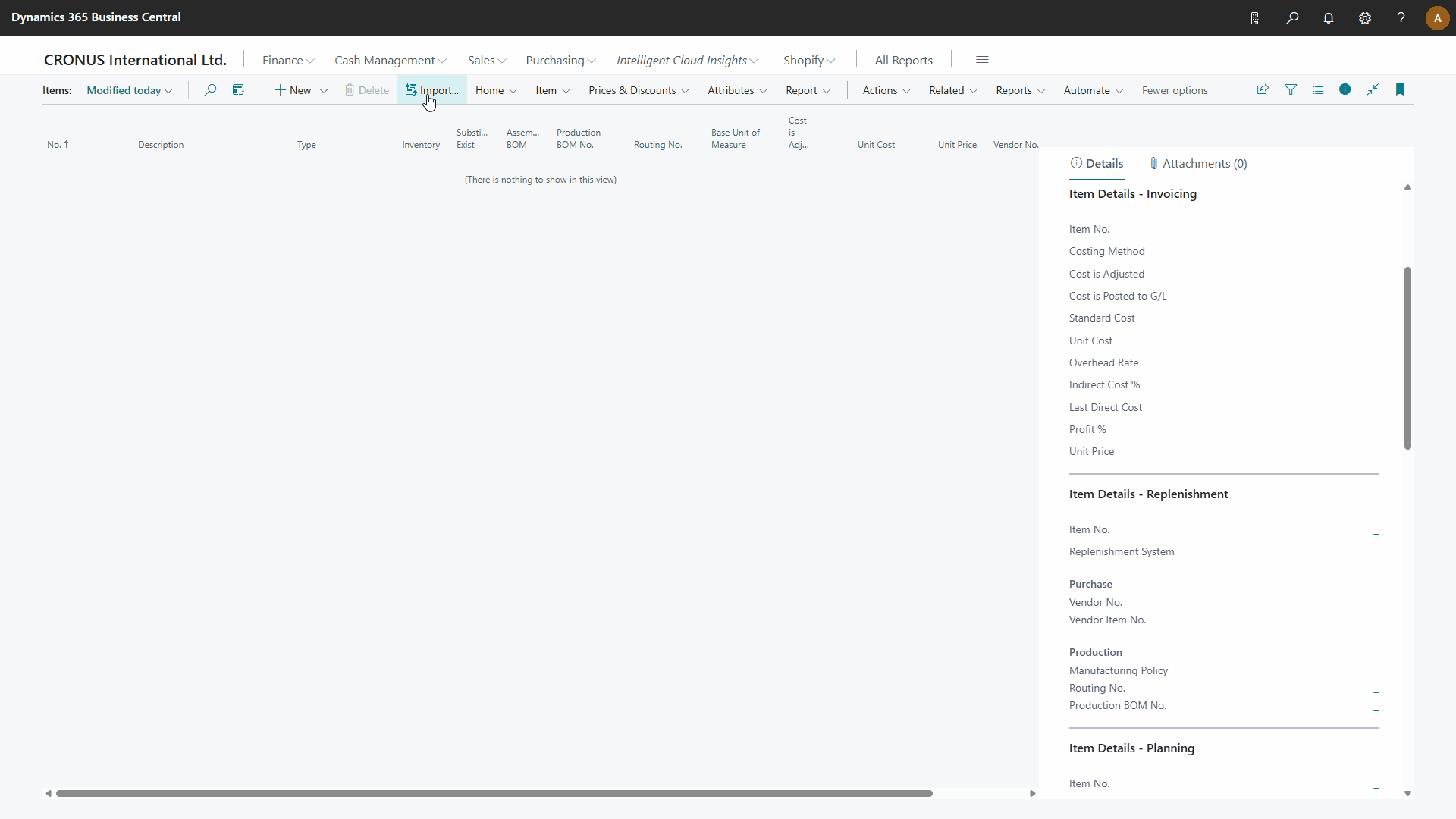Open the Shopify navigation menu
Screen dimensions: 1456x819
[x=809, y=60]
